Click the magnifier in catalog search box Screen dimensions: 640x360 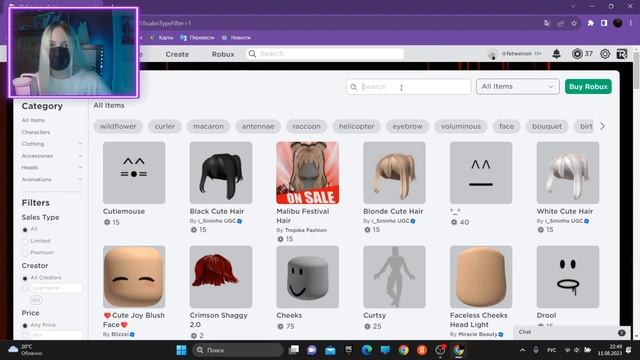354,87
